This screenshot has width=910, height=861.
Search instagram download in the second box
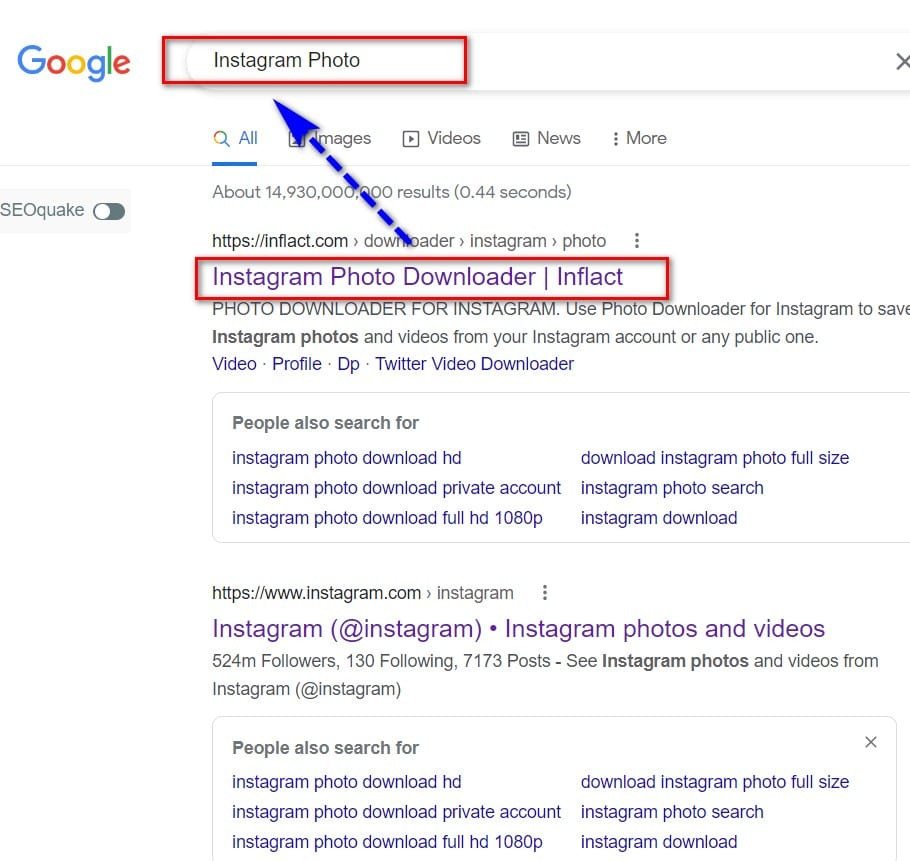tap(659, 842)
